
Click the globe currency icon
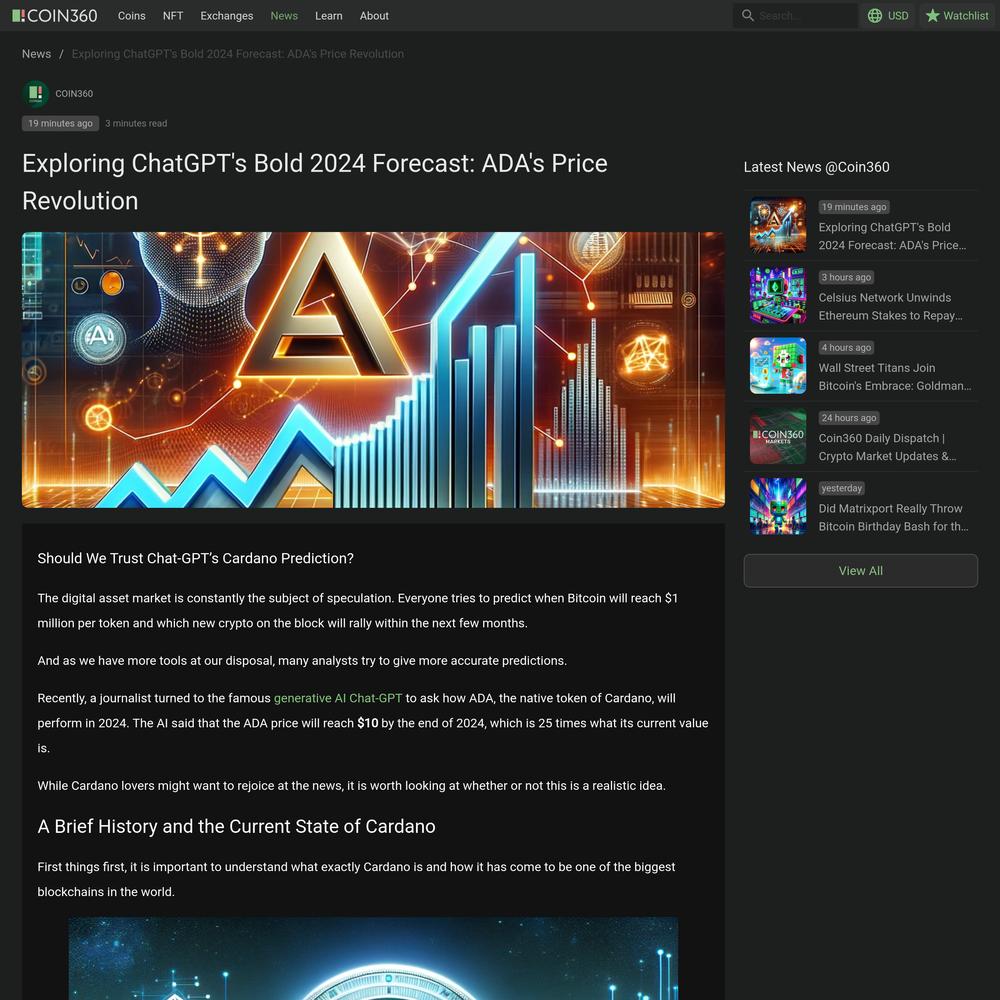click(x=875, y=15)
